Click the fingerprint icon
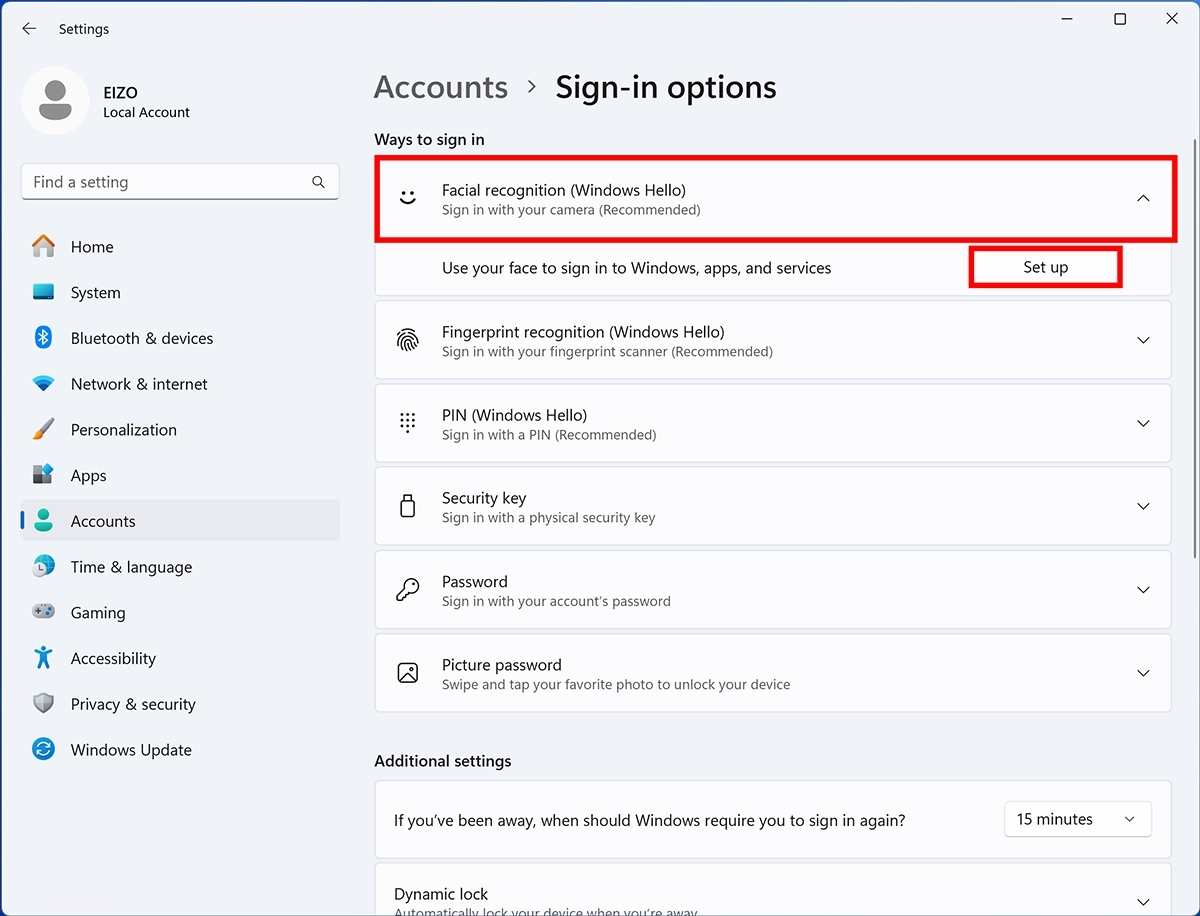This screenshot has height=916, width=1200. 407,340
